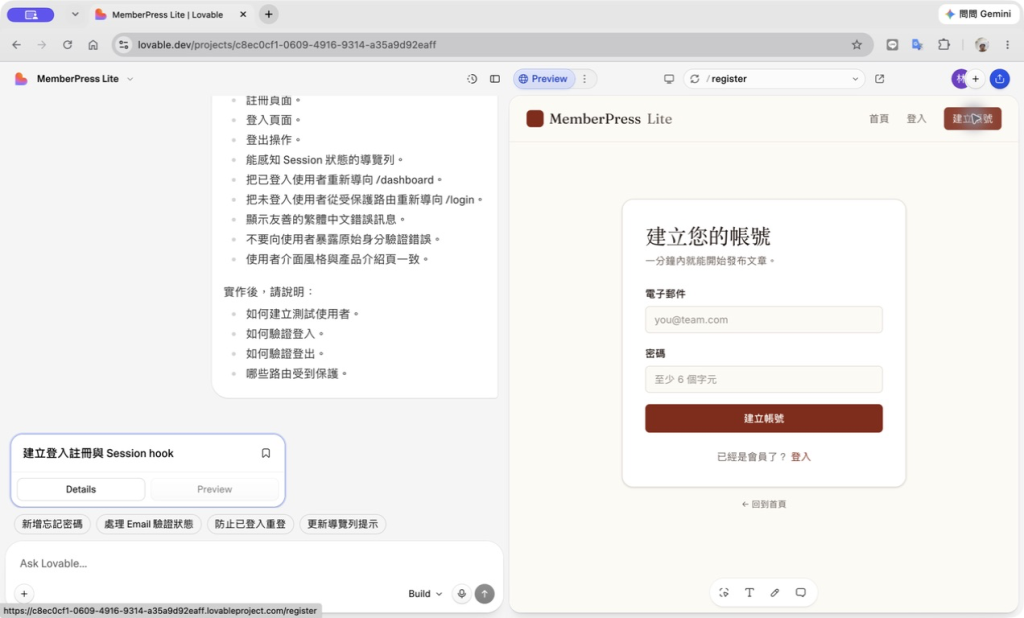Select the text edit T tool

coord(750,593)
